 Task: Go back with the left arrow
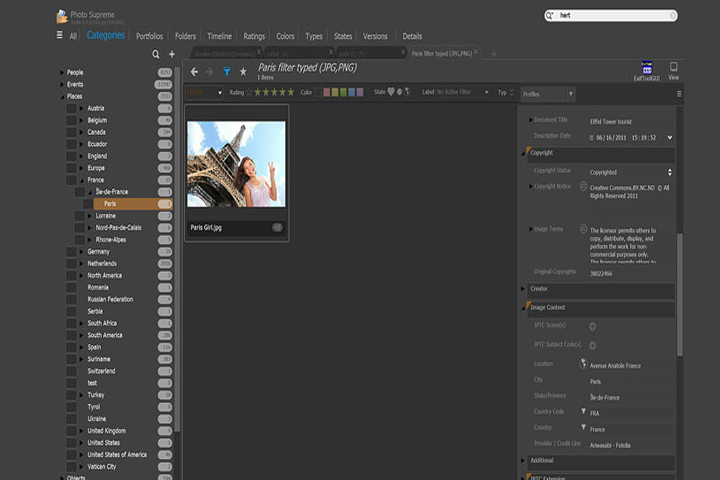click(194, 72)
